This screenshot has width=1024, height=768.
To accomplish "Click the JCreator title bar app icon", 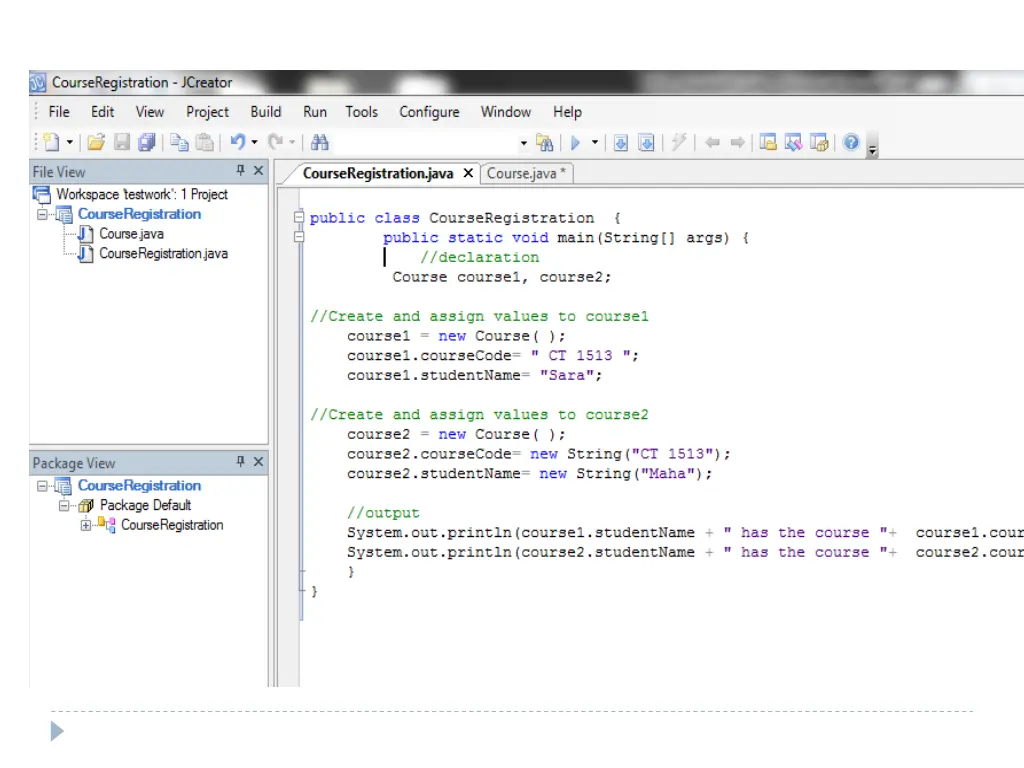I will point(38,82).
